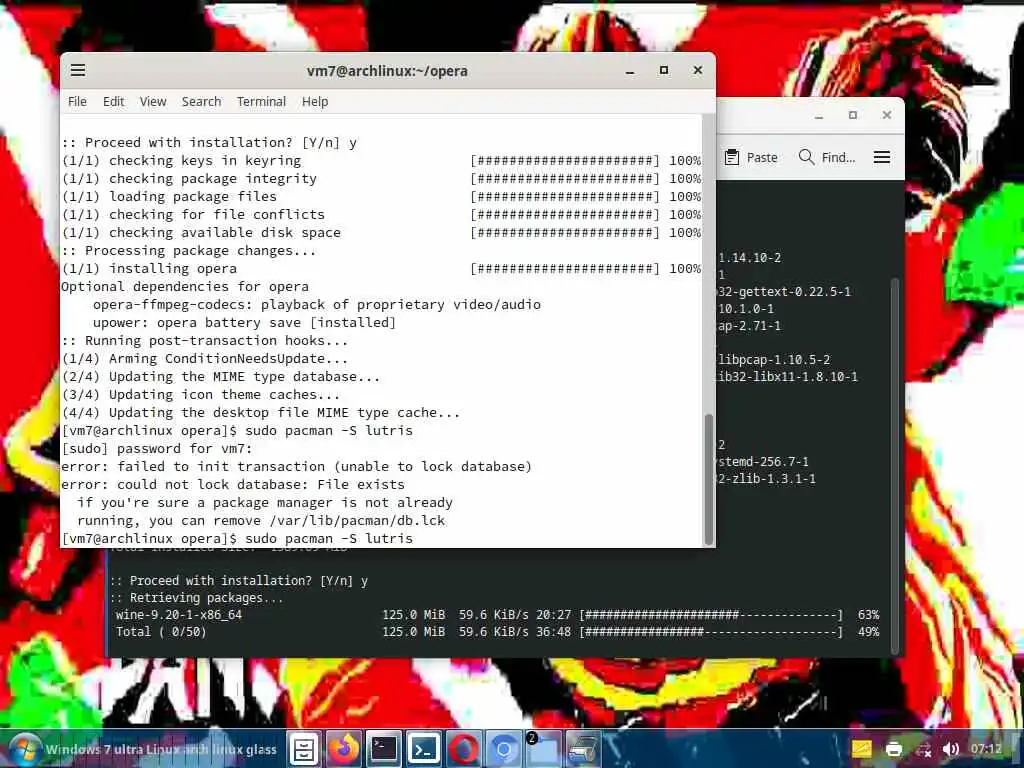The image size is (1024, 768).
Task: Click the 07:12 clock
Action: coord(986,749)
